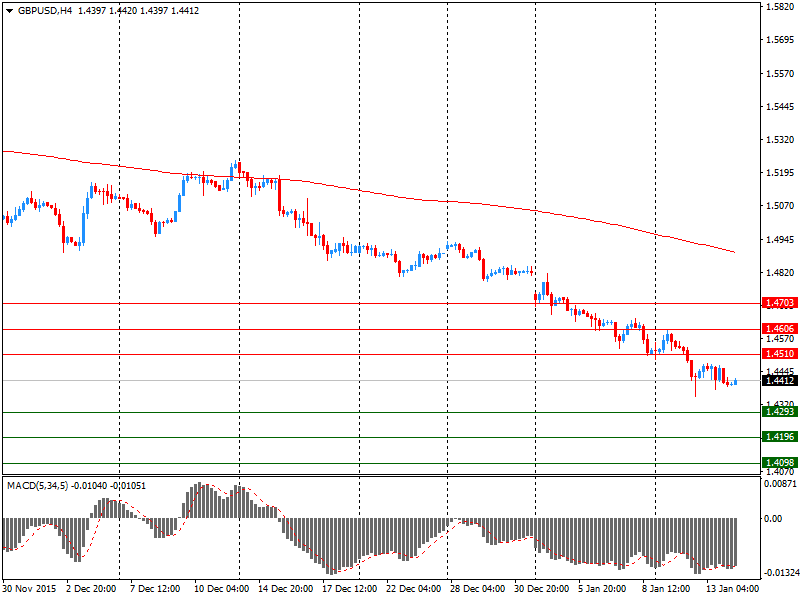This screenshot has height=600, width=800.
Task: Select the 1.4606 red resistance price label
Action: coord(780,329)
